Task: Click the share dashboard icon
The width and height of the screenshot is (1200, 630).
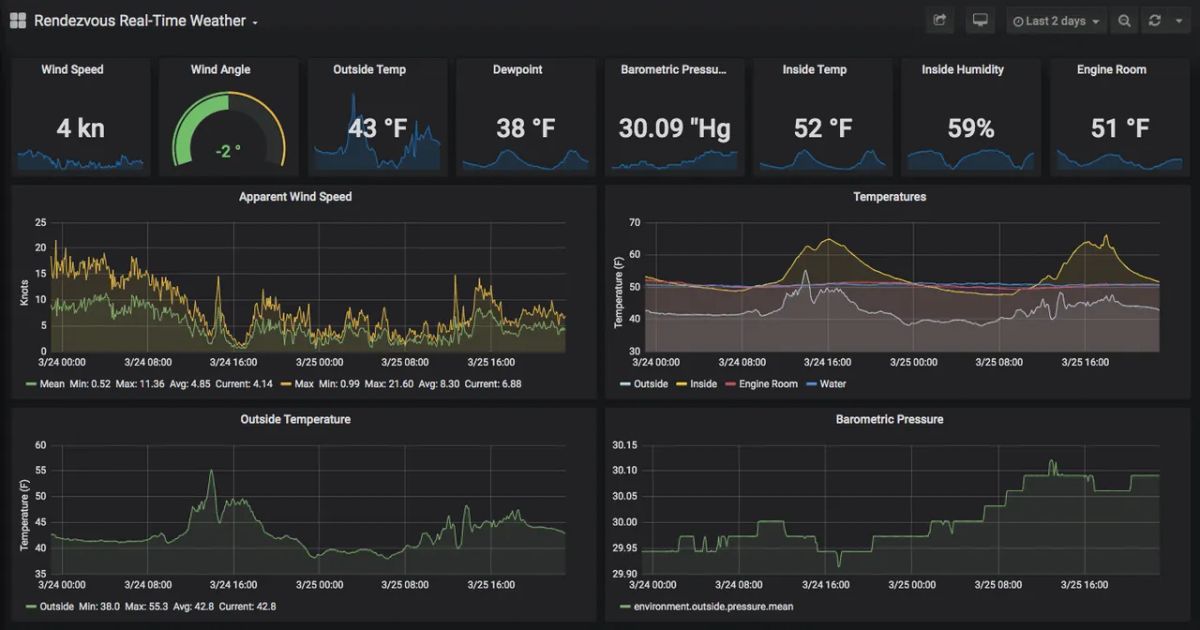Action: 939,20
